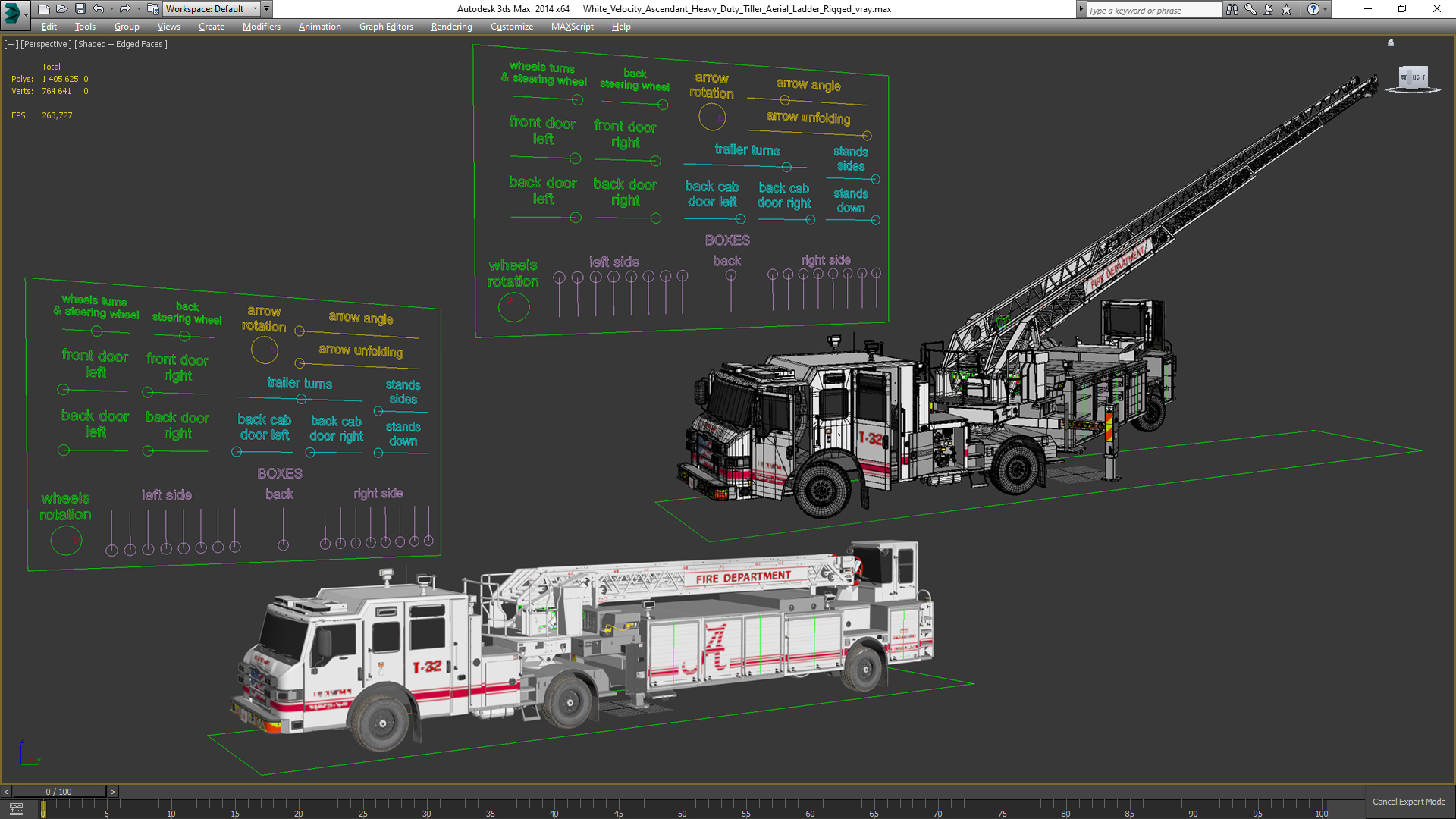Click in the keyword search field
The width and height of the screenshot is (1456, 819).
(1154, 10)
